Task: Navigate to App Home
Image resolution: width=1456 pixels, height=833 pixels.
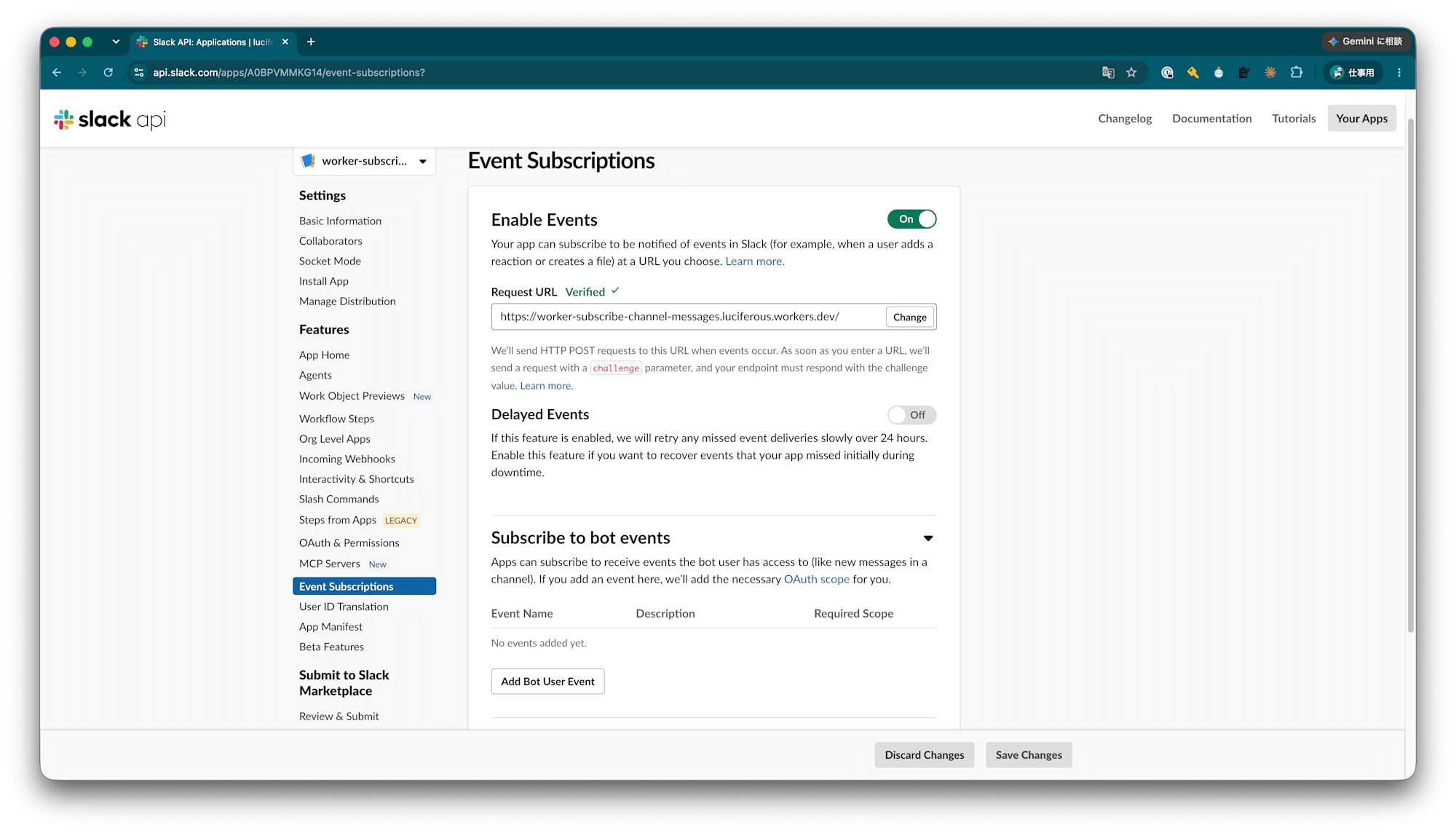Action: (x=324, y=355)
